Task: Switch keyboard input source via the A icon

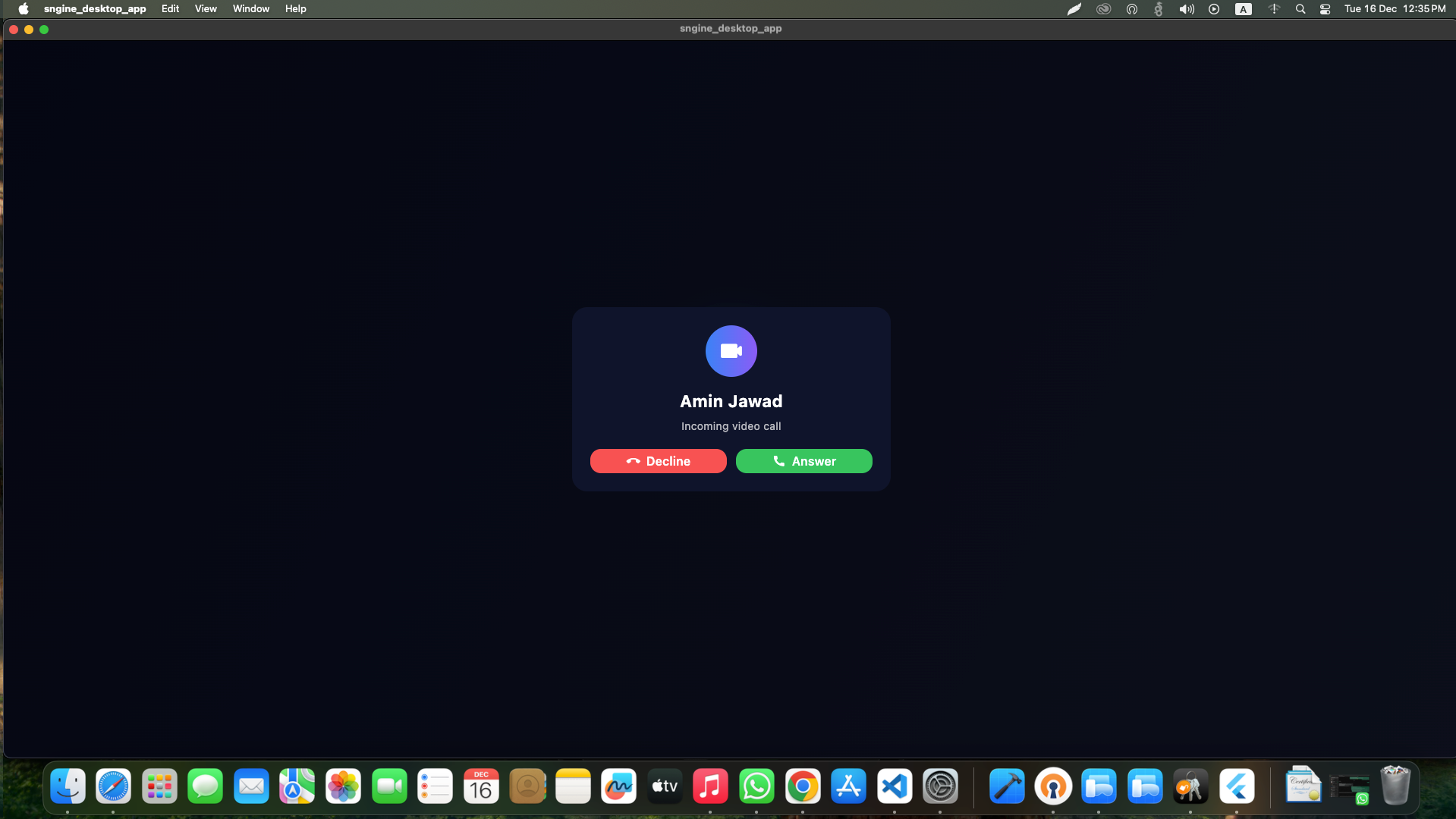Action: coord(1243,8)
